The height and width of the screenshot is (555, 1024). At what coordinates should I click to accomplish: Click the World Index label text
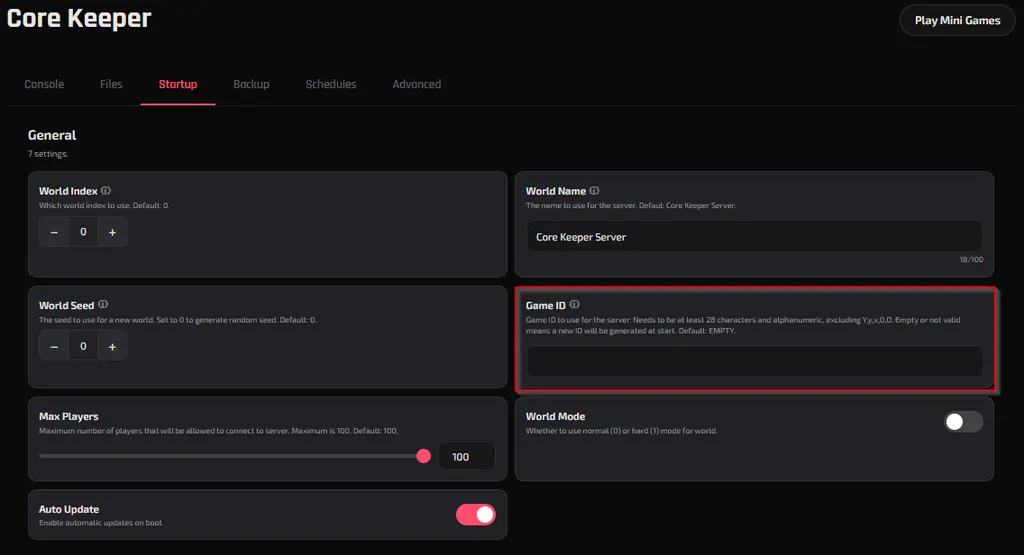pos(68,191)
